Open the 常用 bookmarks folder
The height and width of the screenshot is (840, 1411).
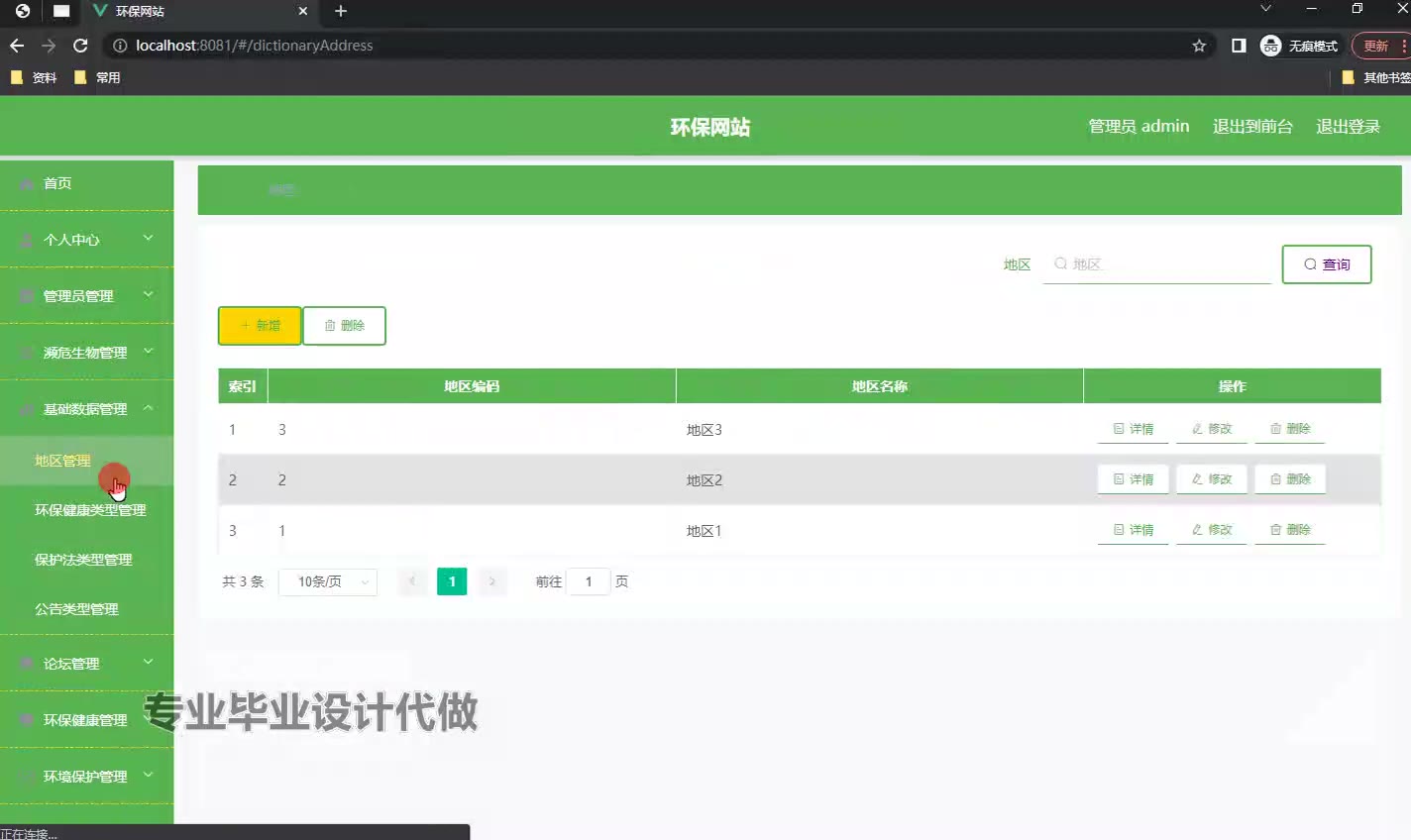[x=97, y=77]
